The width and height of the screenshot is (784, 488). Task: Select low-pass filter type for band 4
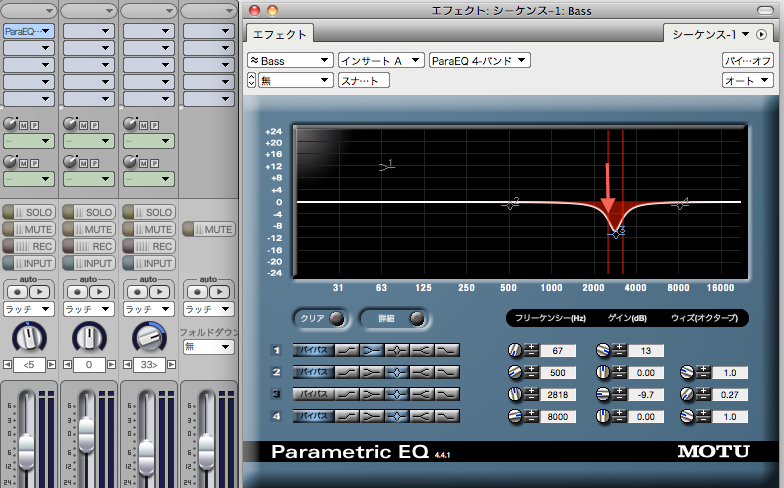[x=447, y=416]
